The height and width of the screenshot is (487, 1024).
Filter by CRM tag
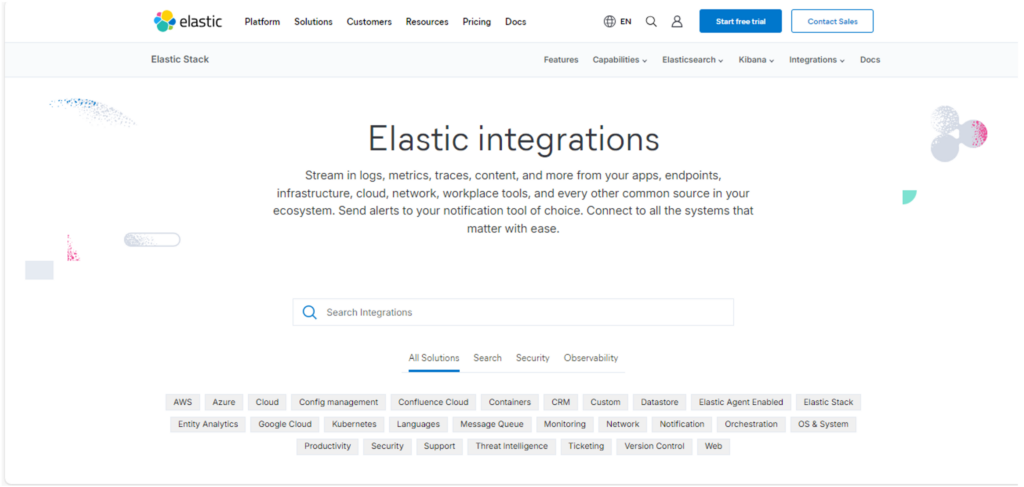click(561, 402)
